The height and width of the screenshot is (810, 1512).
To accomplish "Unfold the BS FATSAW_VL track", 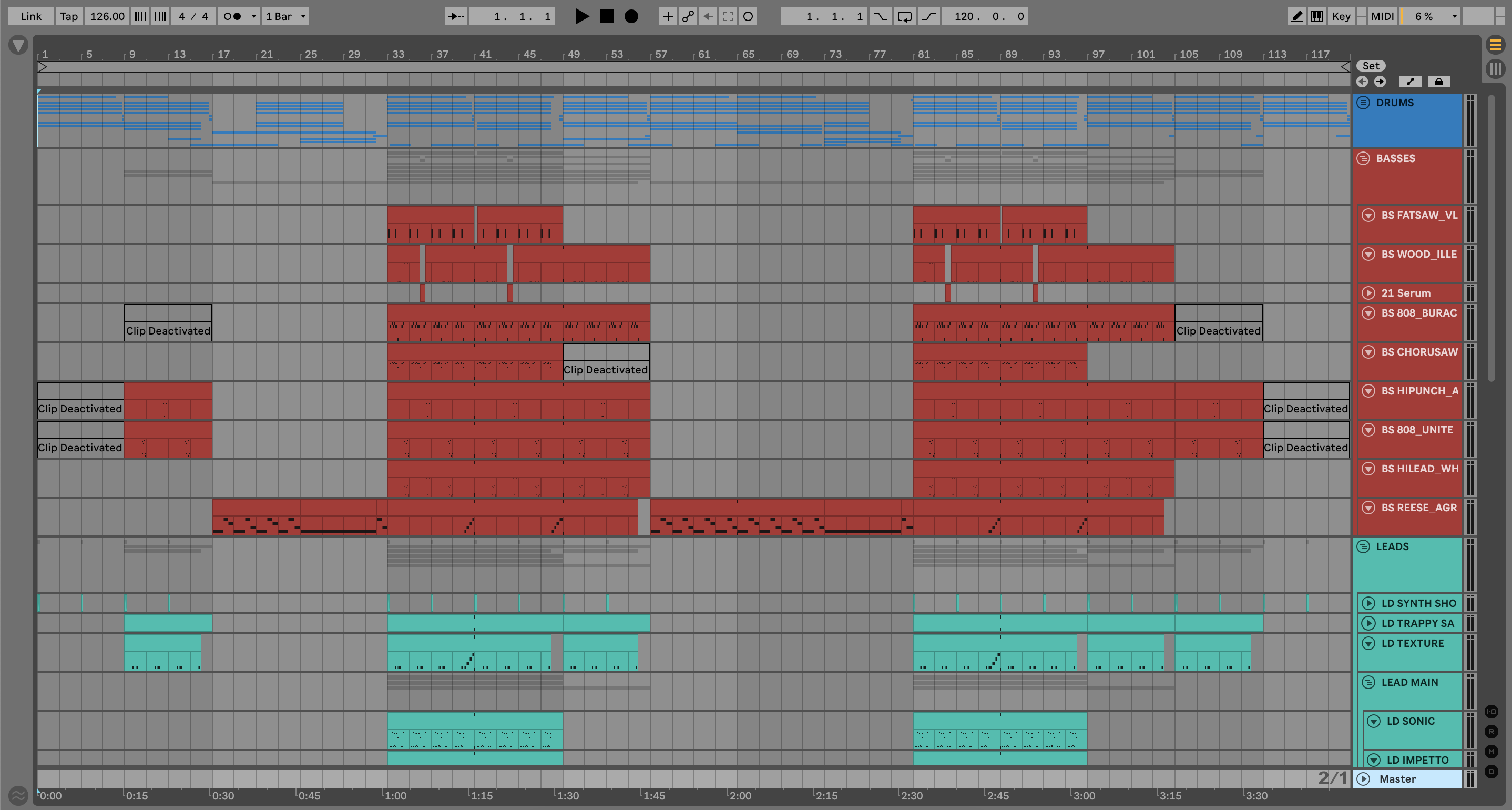I will tap(1368, 215).
